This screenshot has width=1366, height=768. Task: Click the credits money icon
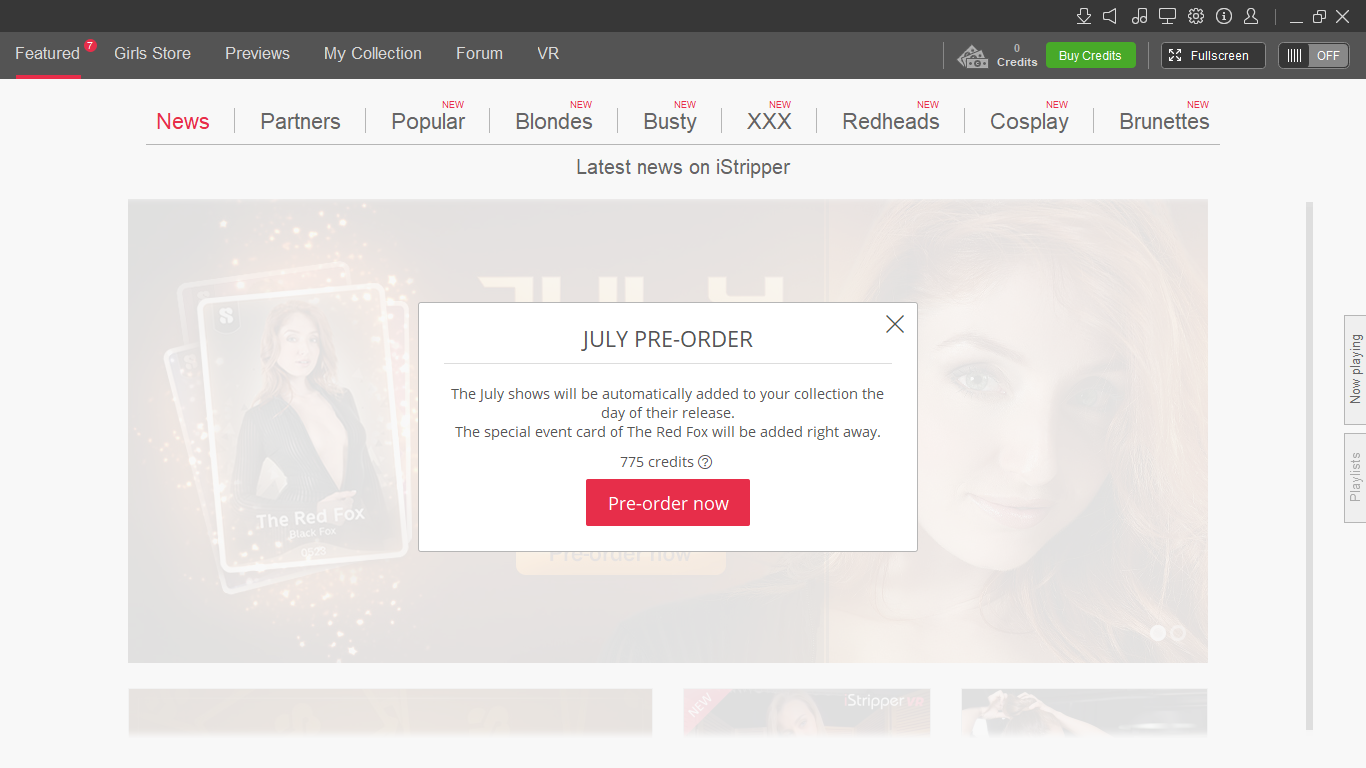pos(972,56)
